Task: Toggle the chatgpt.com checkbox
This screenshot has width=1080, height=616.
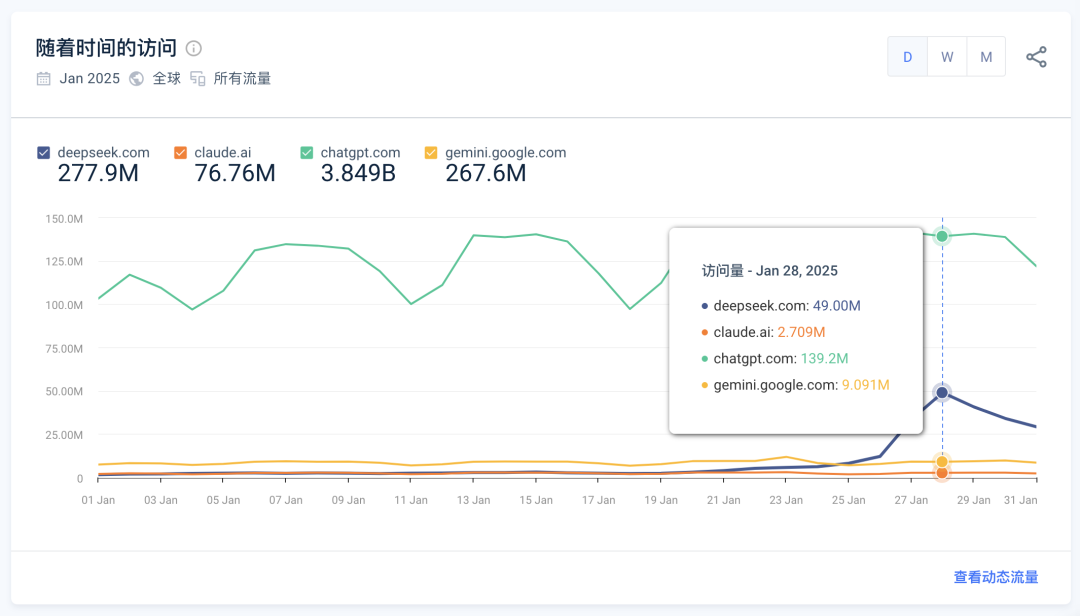Action: click(x=307, y=152)
